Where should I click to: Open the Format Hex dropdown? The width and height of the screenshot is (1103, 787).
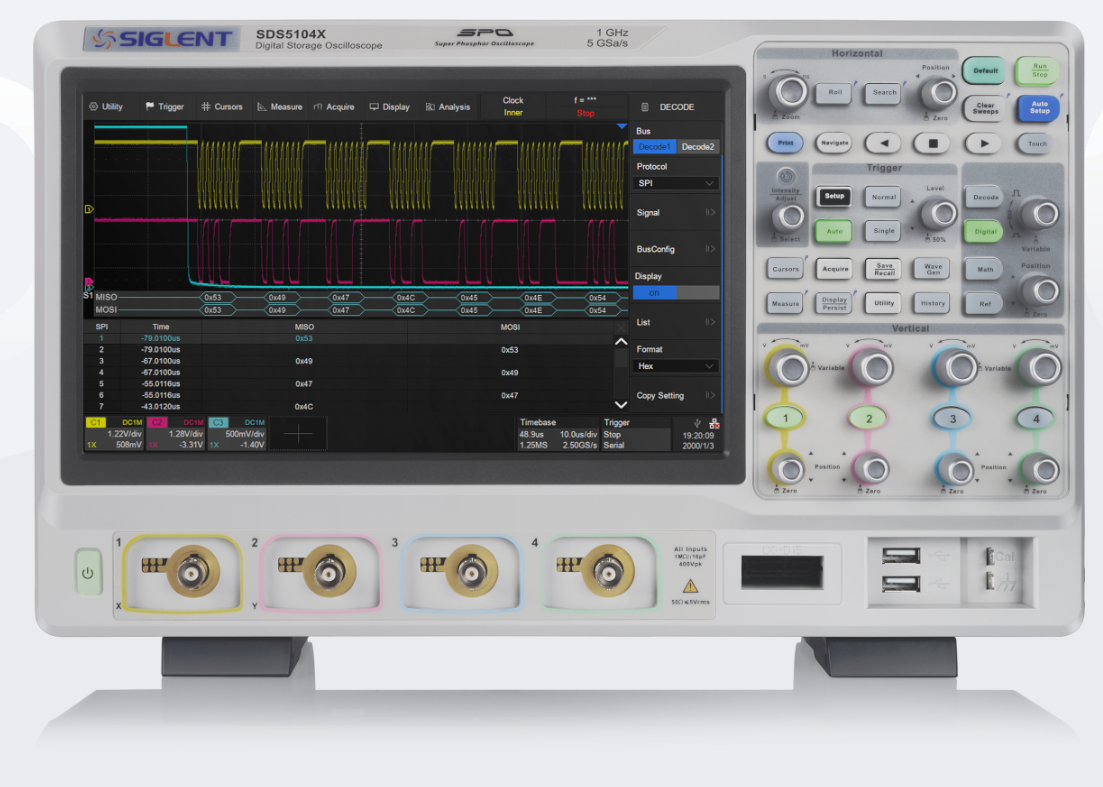click(676, 366)
